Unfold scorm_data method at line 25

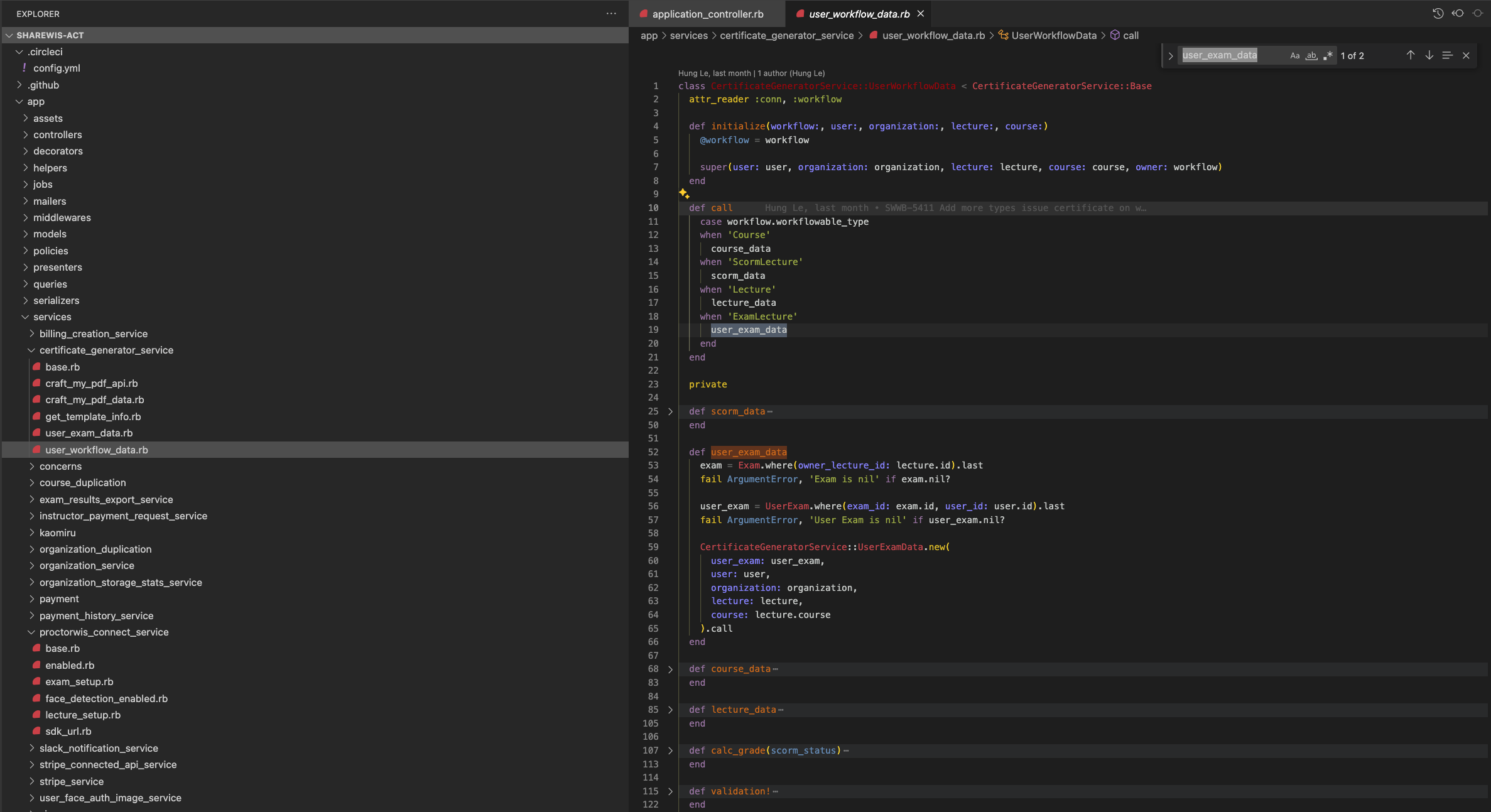coord(670,411)
